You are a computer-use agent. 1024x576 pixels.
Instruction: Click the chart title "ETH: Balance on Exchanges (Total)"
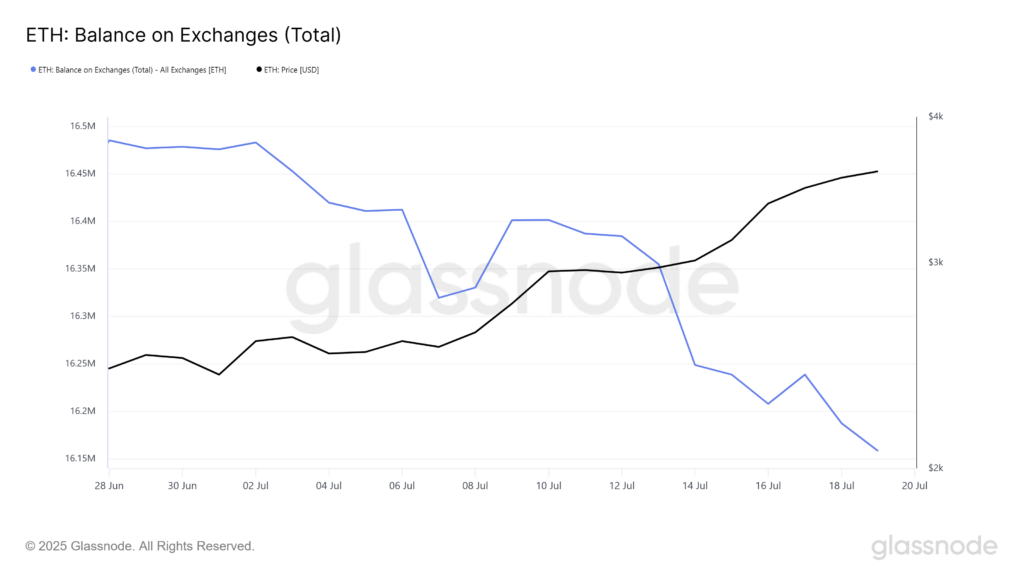click(183, 35)
